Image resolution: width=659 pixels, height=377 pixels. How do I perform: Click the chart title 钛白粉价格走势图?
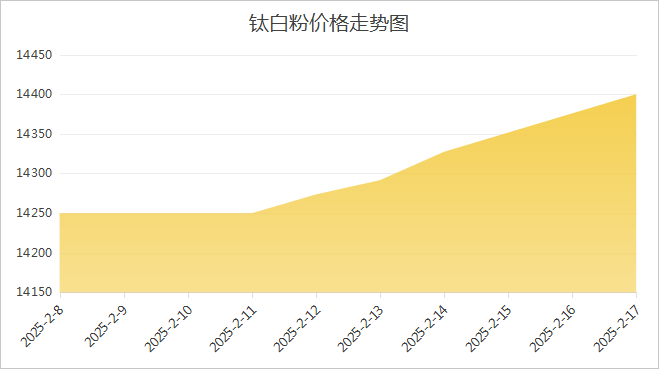pos(329,23)
